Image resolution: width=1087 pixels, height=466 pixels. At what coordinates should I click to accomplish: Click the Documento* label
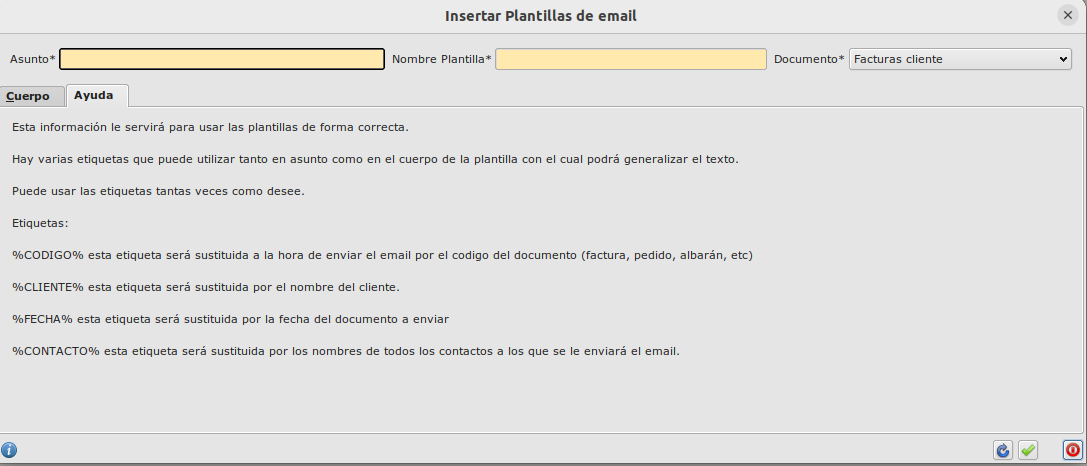[x=809, y=59]
